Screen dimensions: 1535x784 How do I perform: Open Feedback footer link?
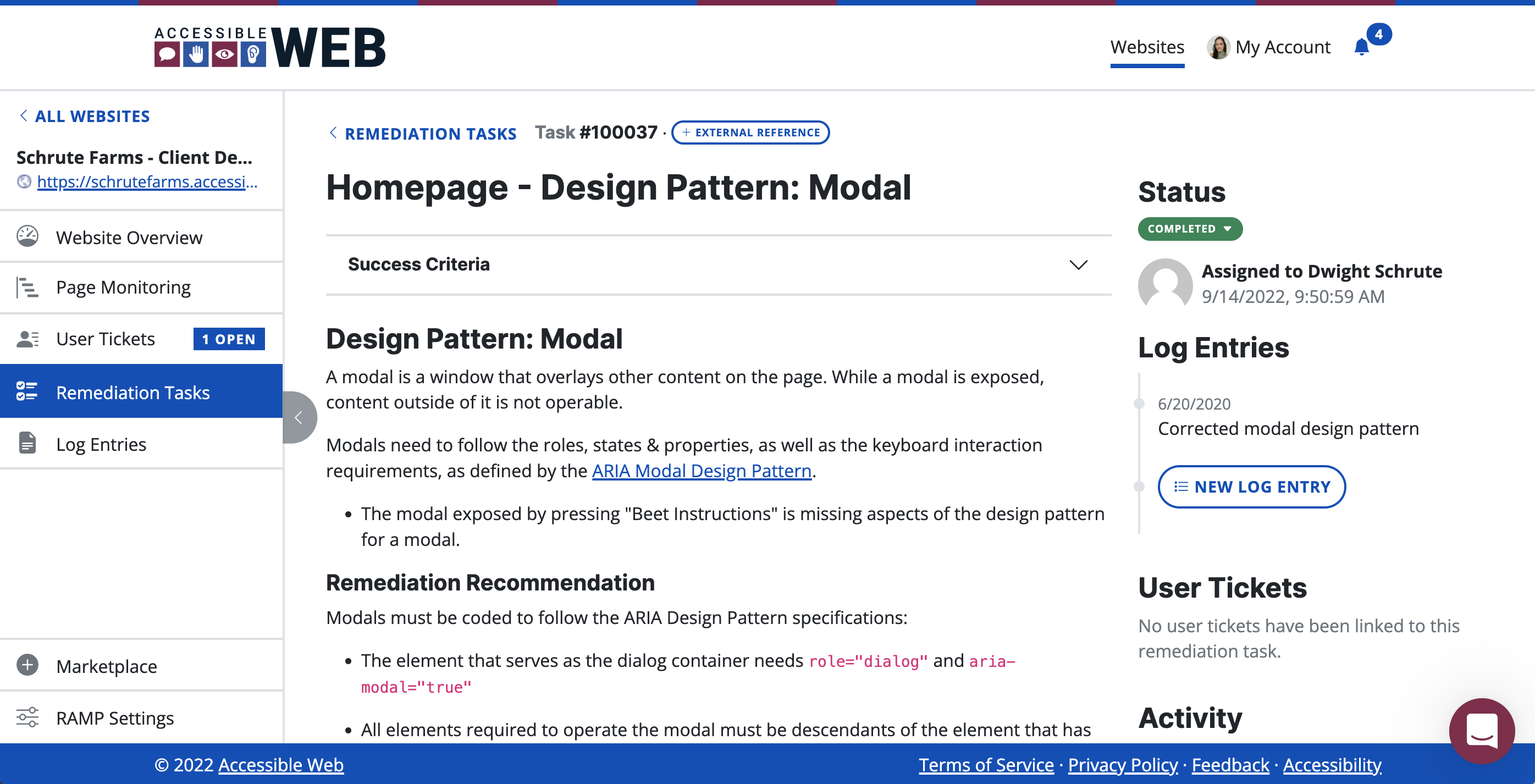[1230, 764]
